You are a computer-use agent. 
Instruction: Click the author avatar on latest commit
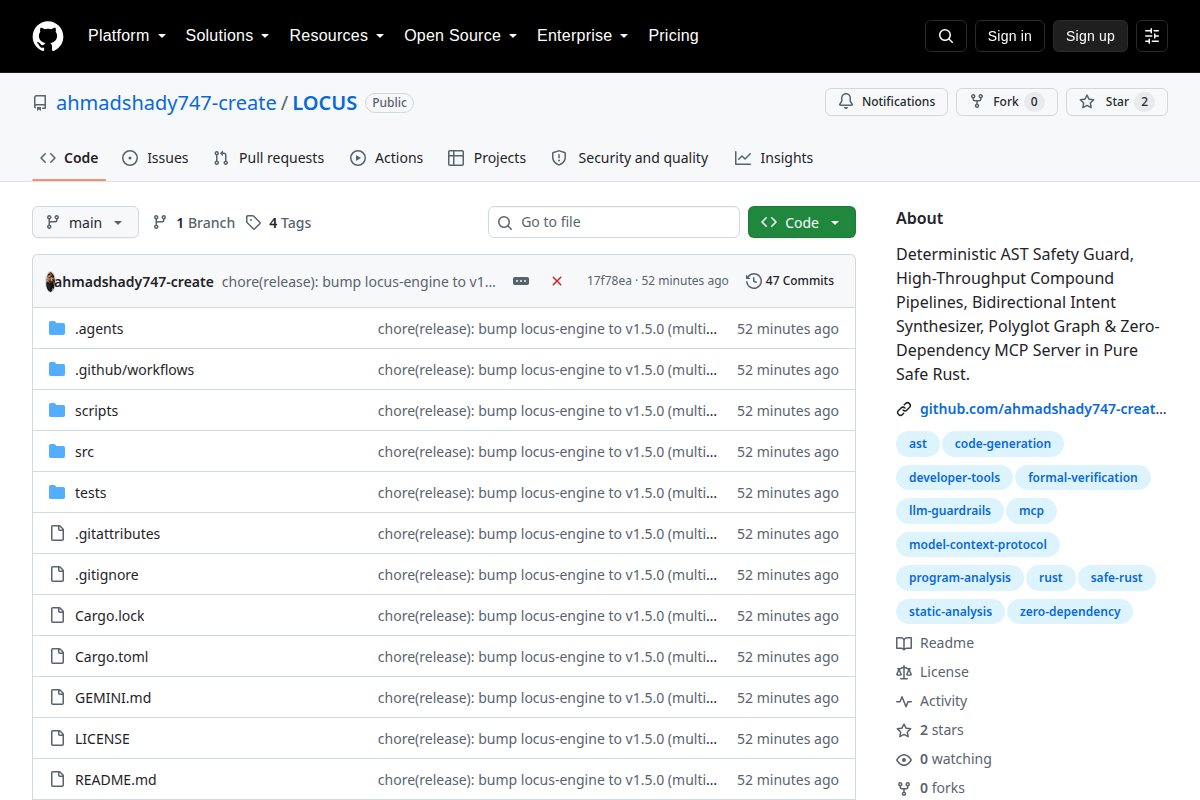coord(51,281)
